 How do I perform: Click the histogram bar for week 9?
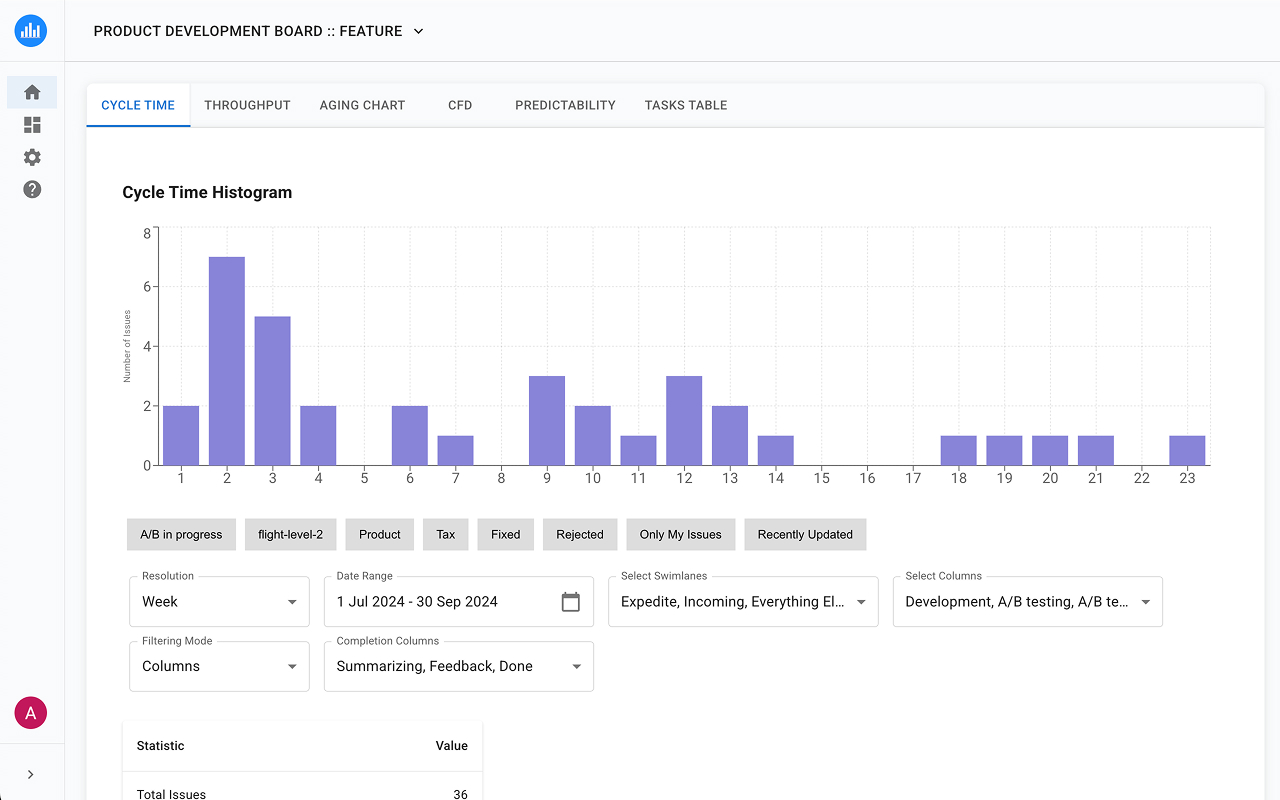click(x=547, y=421)
